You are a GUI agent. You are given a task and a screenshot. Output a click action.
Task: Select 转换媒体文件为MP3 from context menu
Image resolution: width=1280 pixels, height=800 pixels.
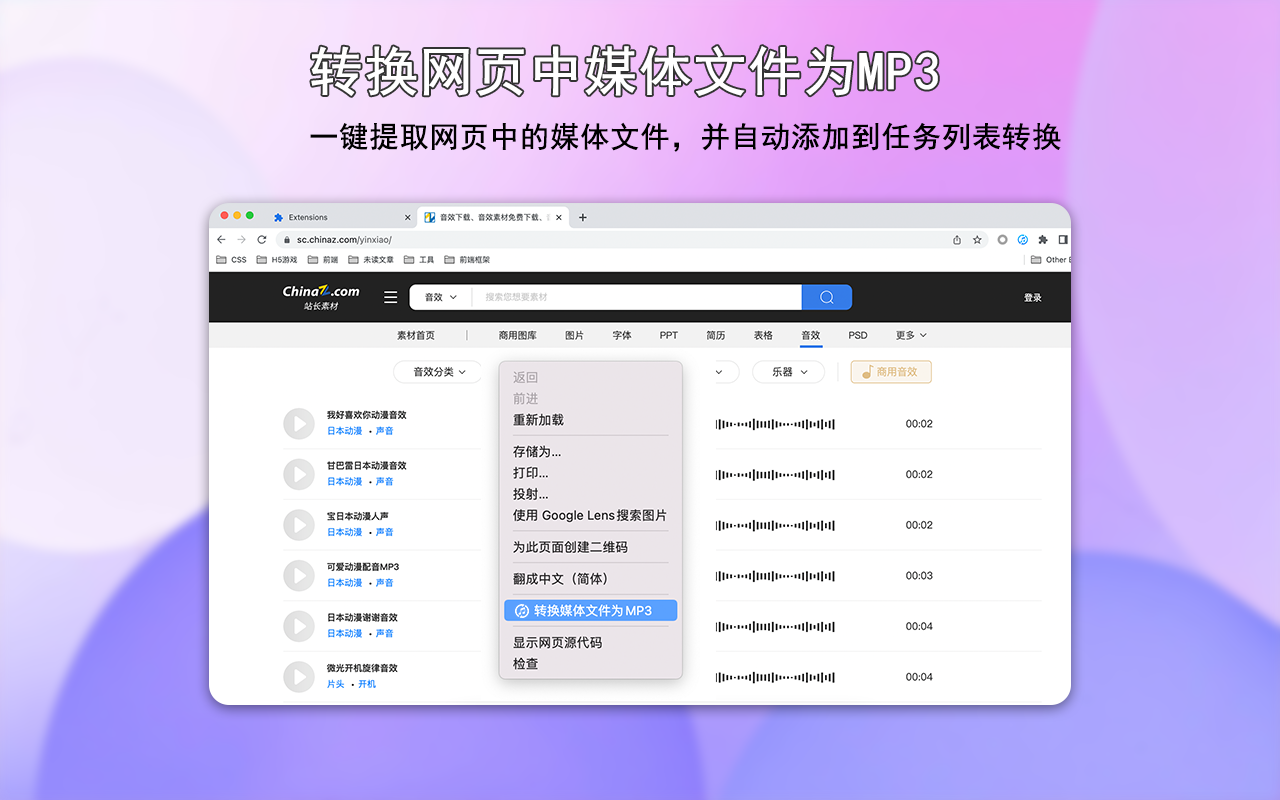(x=590, y=610)
